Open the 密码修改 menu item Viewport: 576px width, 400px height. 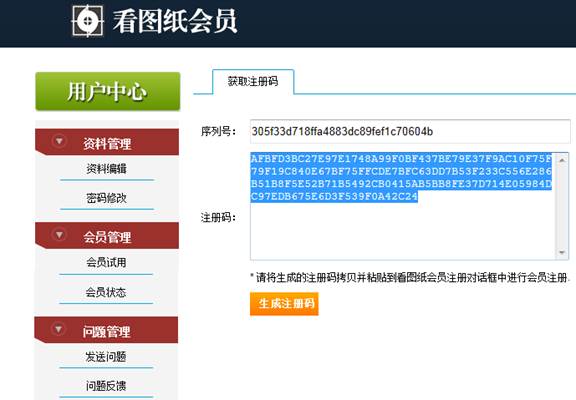[107, 198]
